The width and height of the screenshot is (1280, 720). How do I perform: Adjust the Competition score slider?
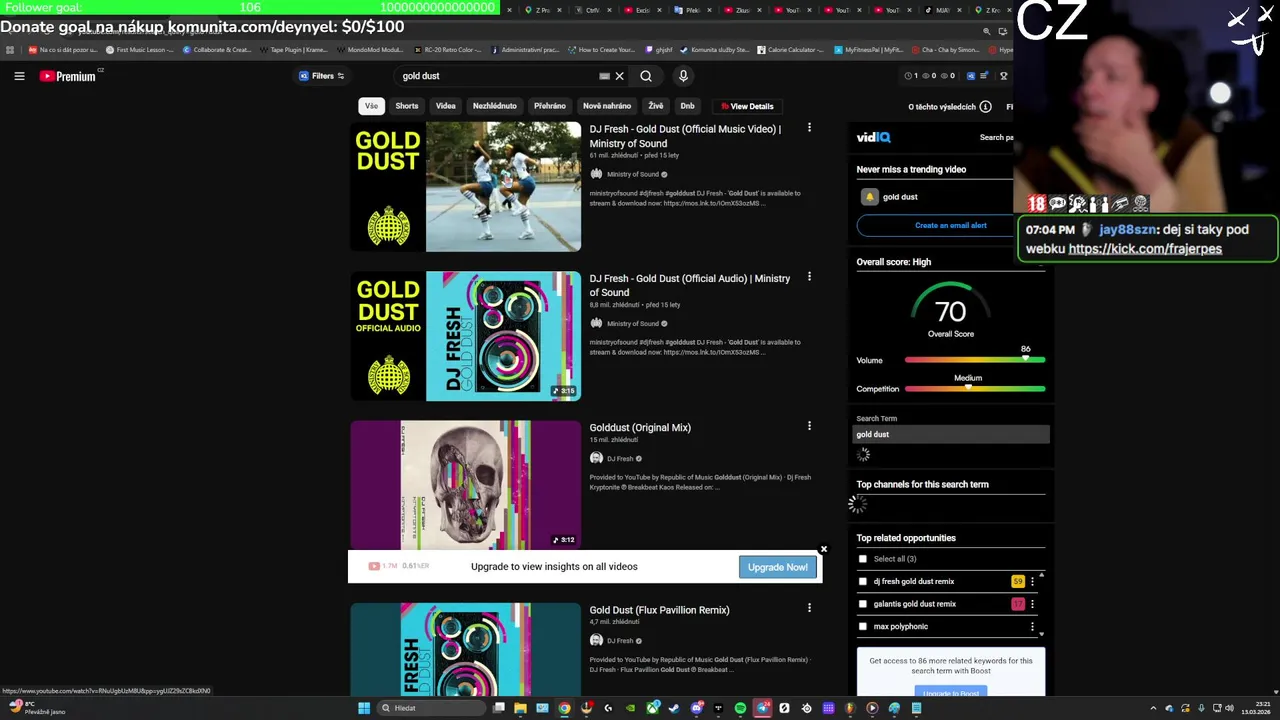click(x=975, y=389)
